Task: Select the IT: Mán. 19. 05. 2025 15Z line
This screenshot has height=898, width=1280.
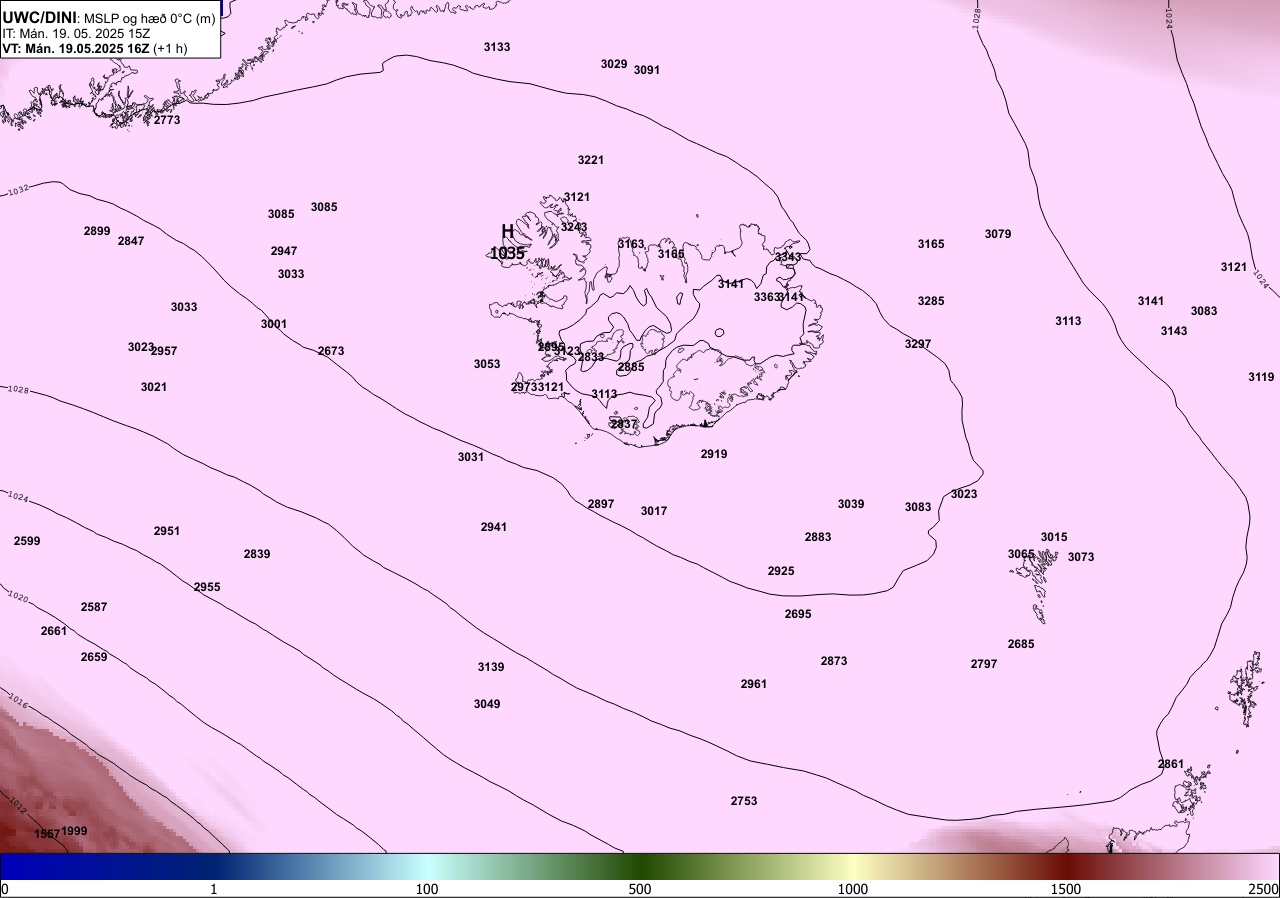Action: click(76, 33)
